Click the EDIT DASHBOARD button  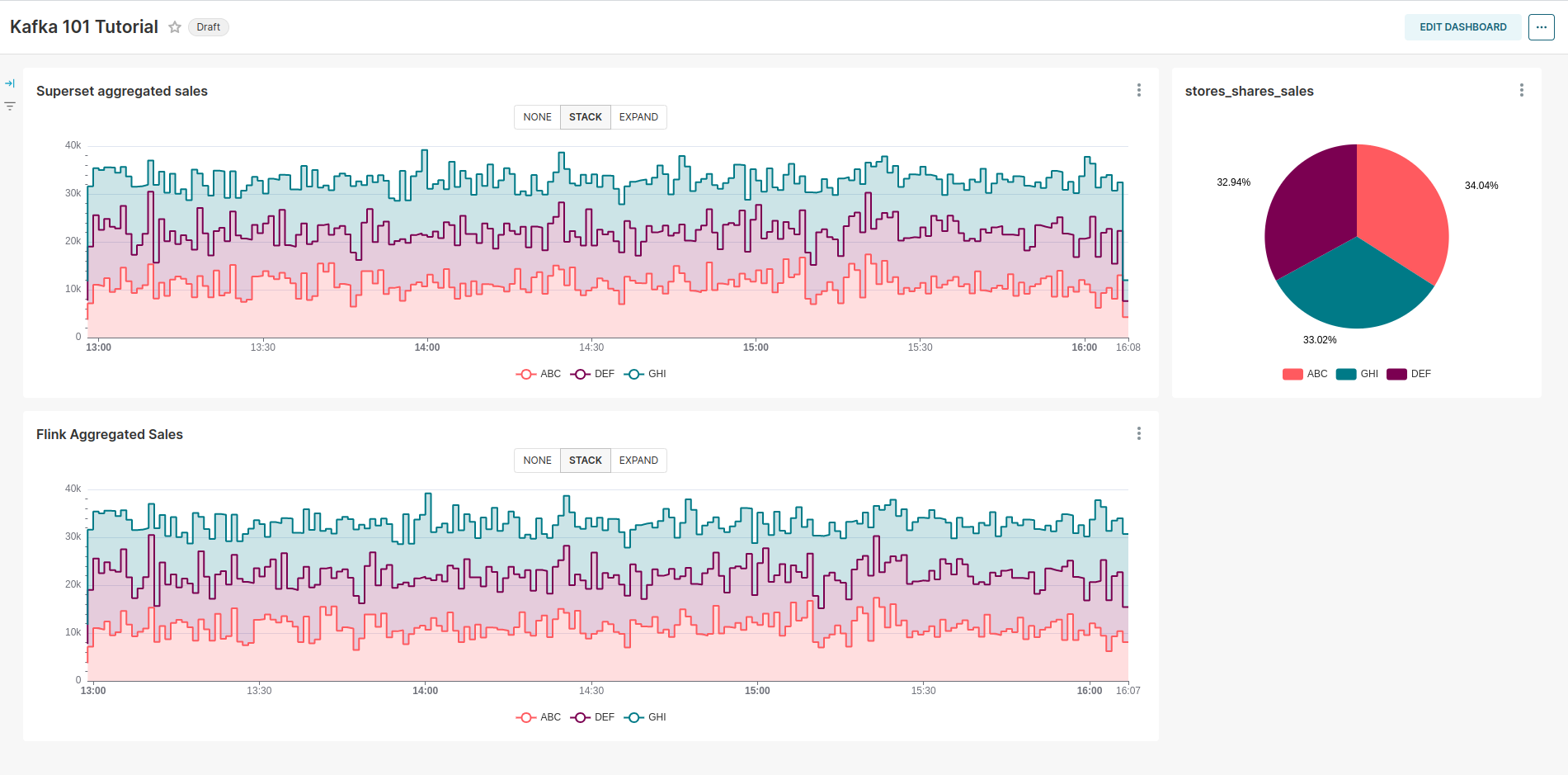click(1462, 26)
